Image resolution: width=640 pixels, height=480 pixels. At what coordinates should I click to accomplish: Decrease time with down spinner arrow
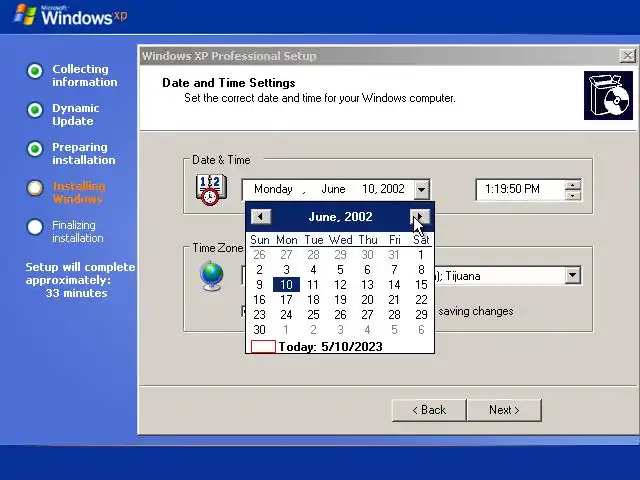[573, 195]
